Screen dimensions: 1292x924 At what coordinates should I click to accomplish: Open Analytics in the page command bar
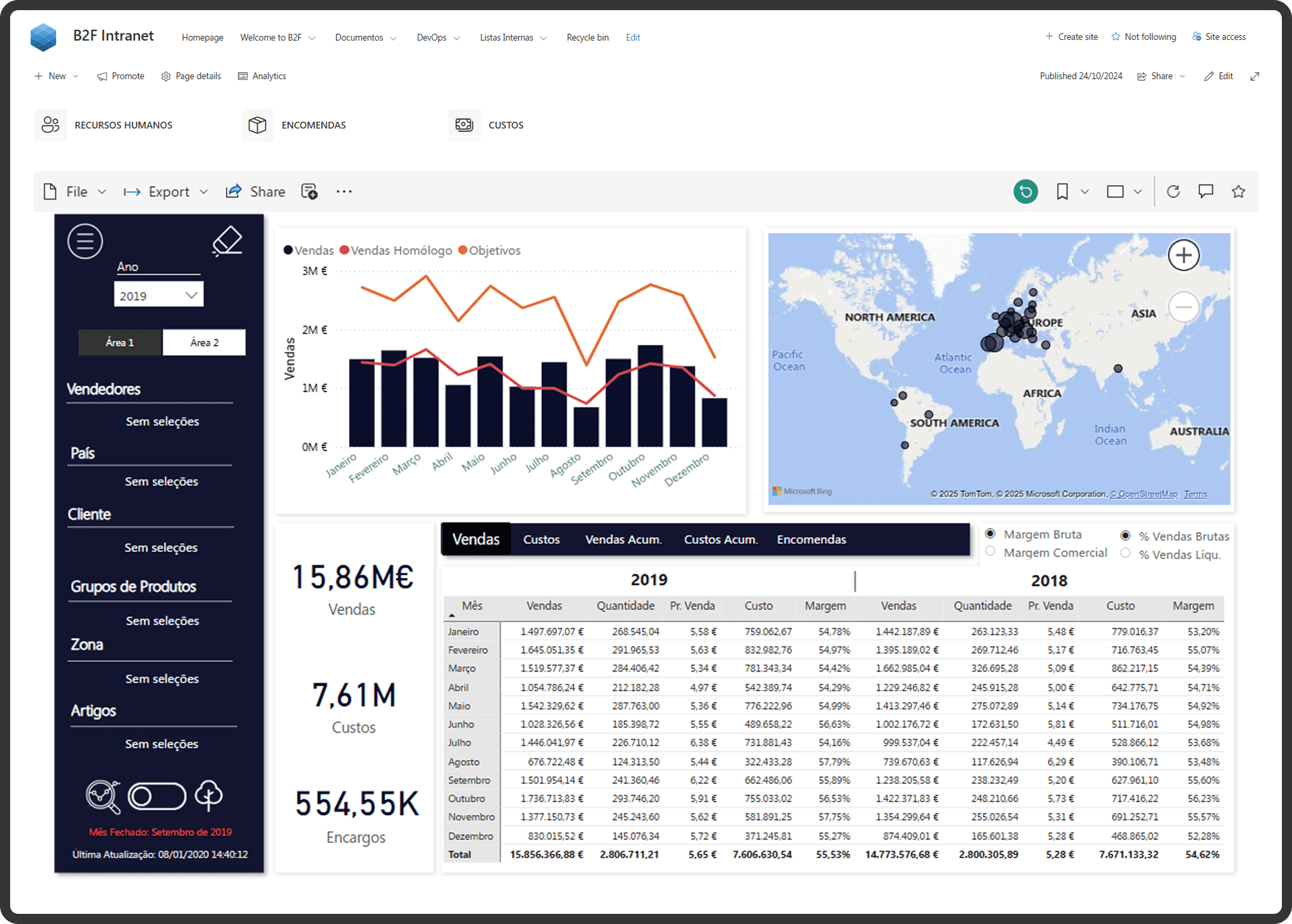[x=262, y=76]
